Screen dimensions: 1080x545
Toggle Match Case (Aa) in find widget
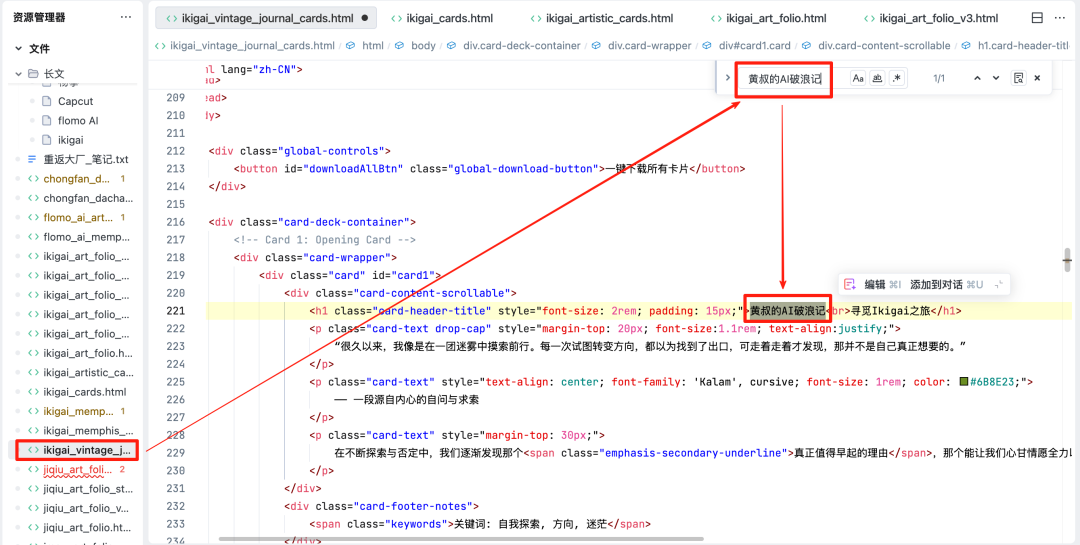click(858, 79)
